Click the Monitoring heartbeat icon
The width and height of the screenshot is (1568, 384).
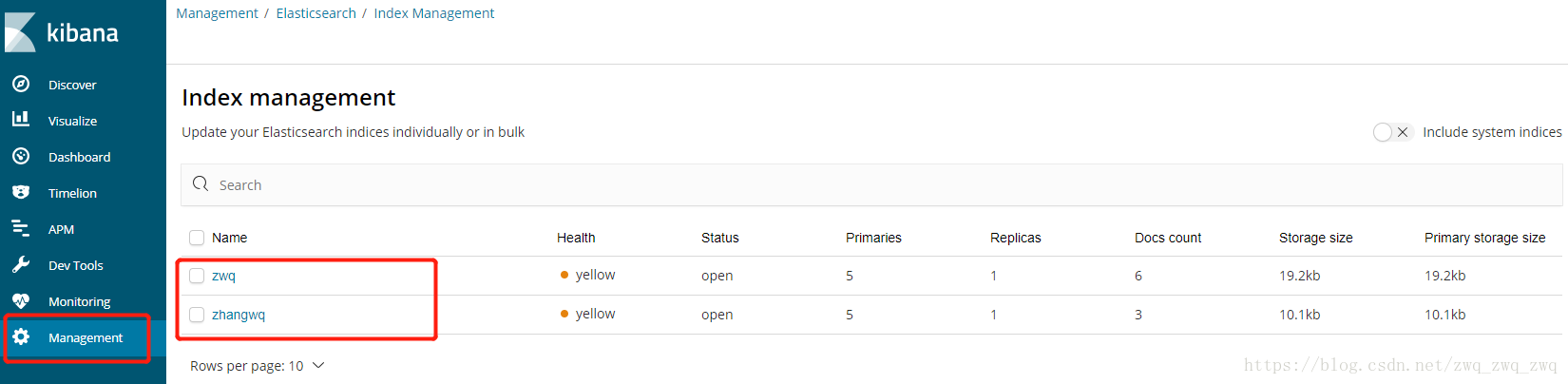(21, 300)
